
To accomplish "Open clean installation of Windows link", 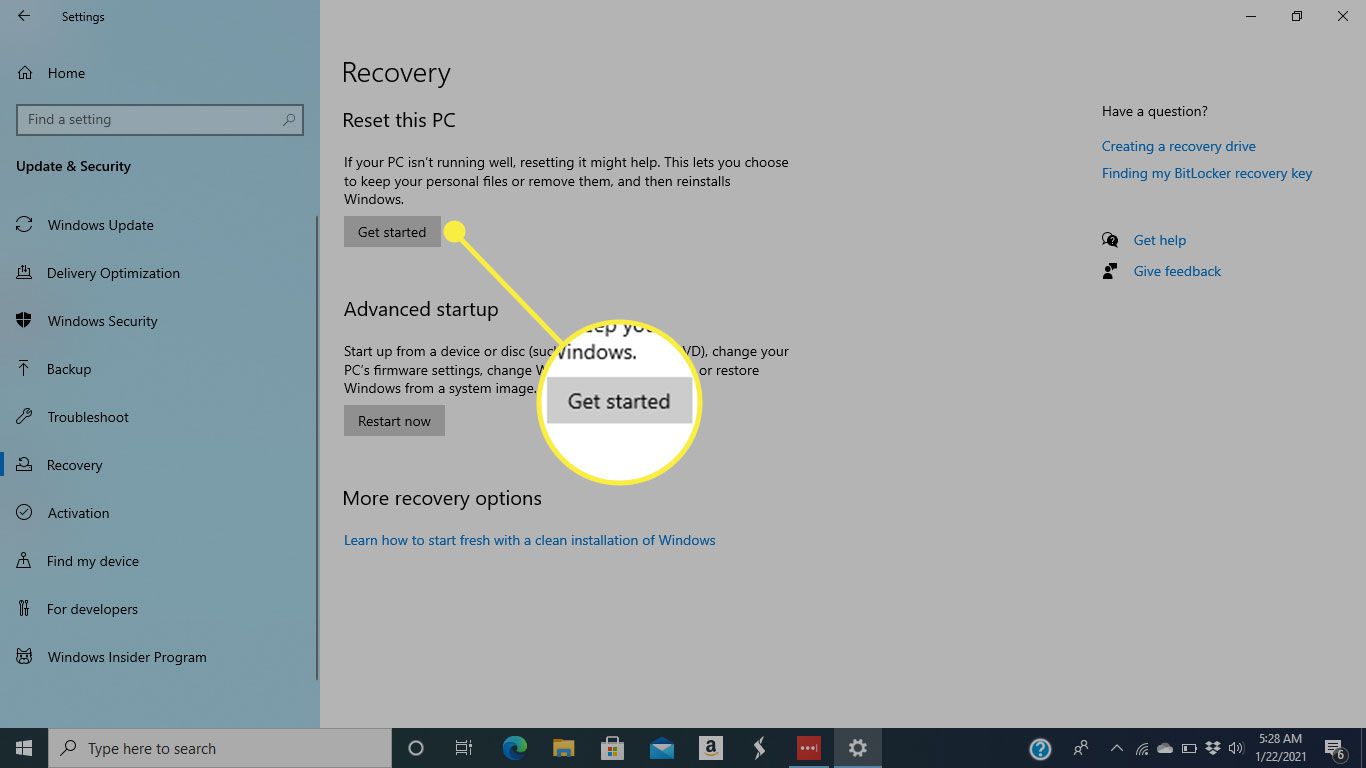I will [x=529, y=540].
